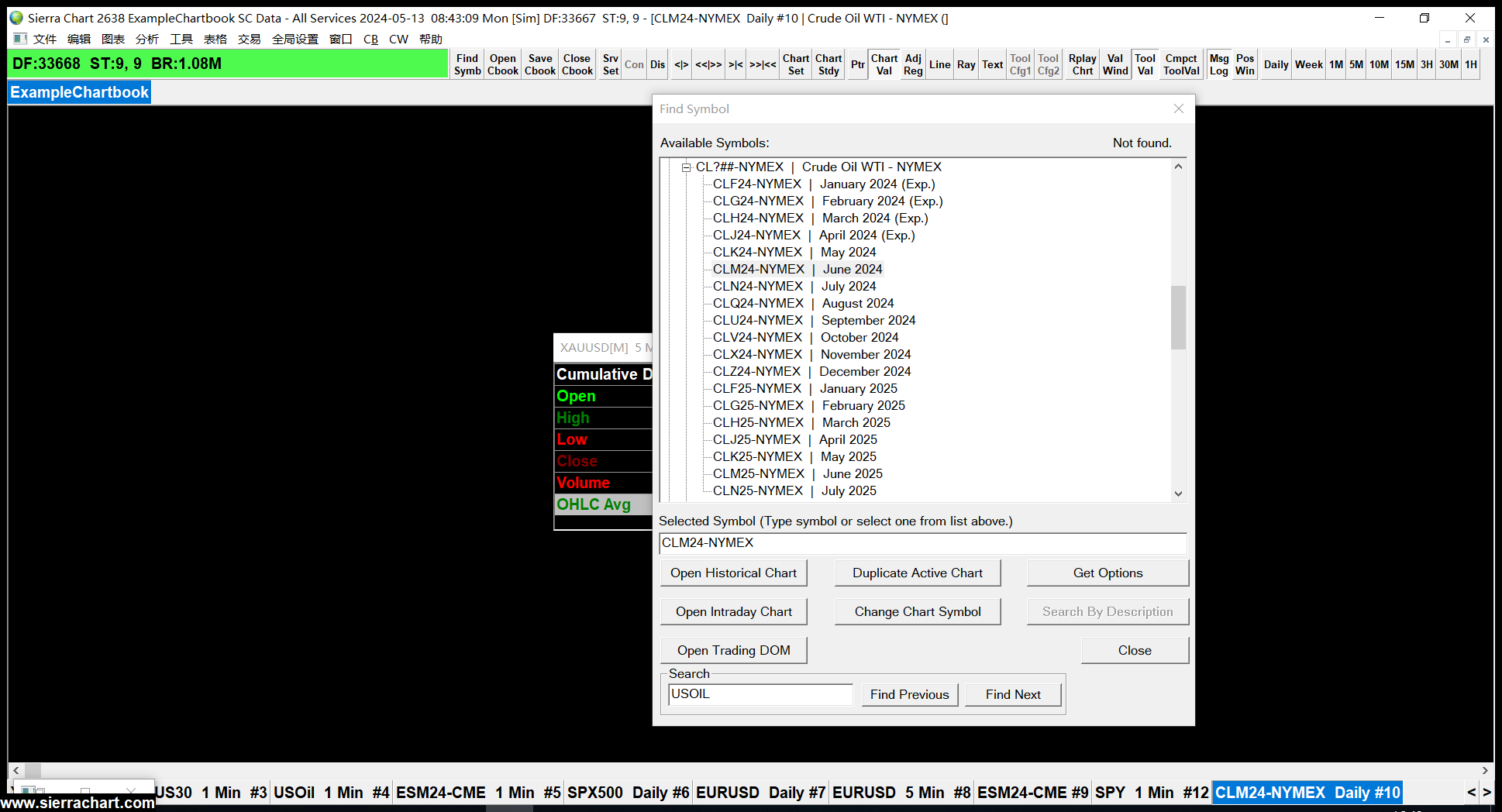Open the Msg Log
This screenshot has height=812, width=1502.
pos(1219,64)
